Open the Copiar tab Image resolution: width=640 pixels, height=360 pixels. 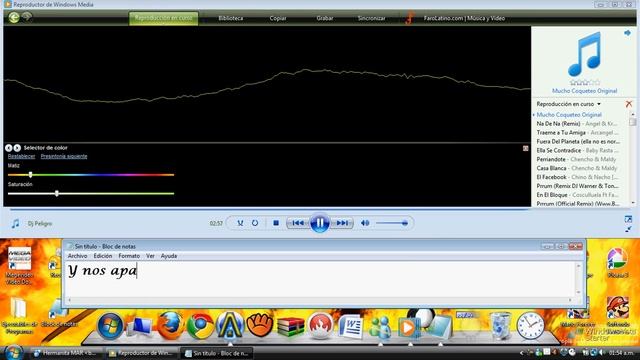[x=278, y=18]
